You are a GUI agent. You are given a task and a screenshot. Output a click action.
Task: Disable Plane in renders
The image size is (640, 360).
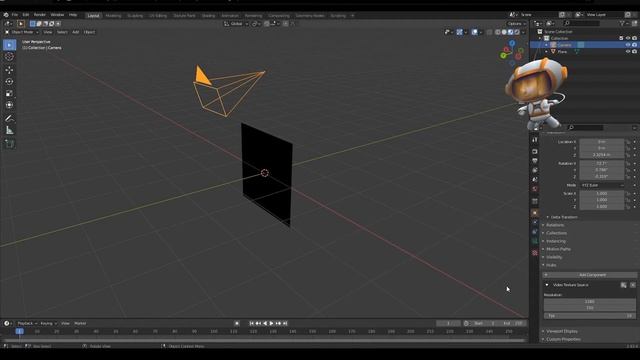634,52
